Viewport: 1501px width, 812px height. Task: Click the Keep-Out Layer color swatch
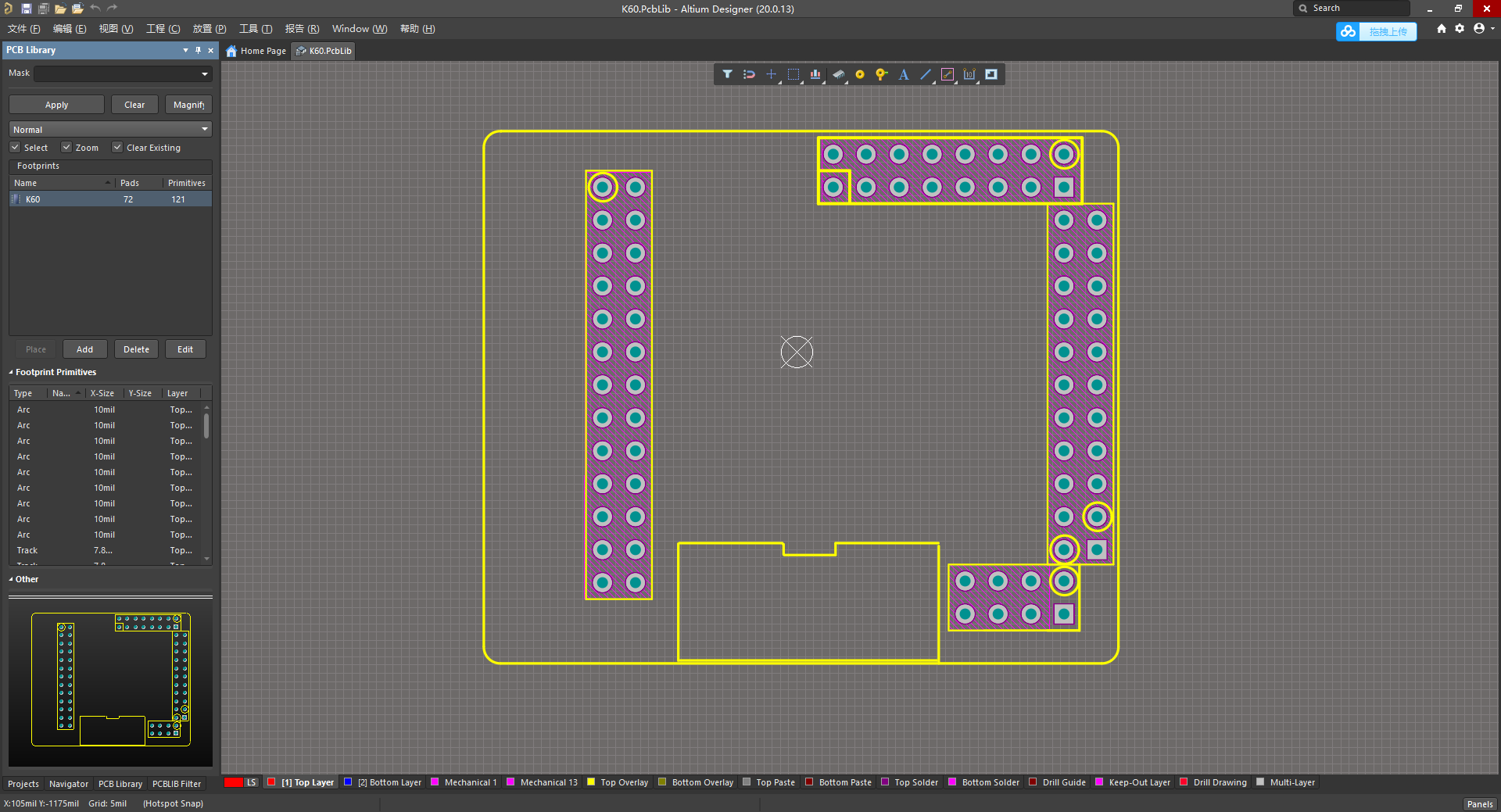(1099, 782)
